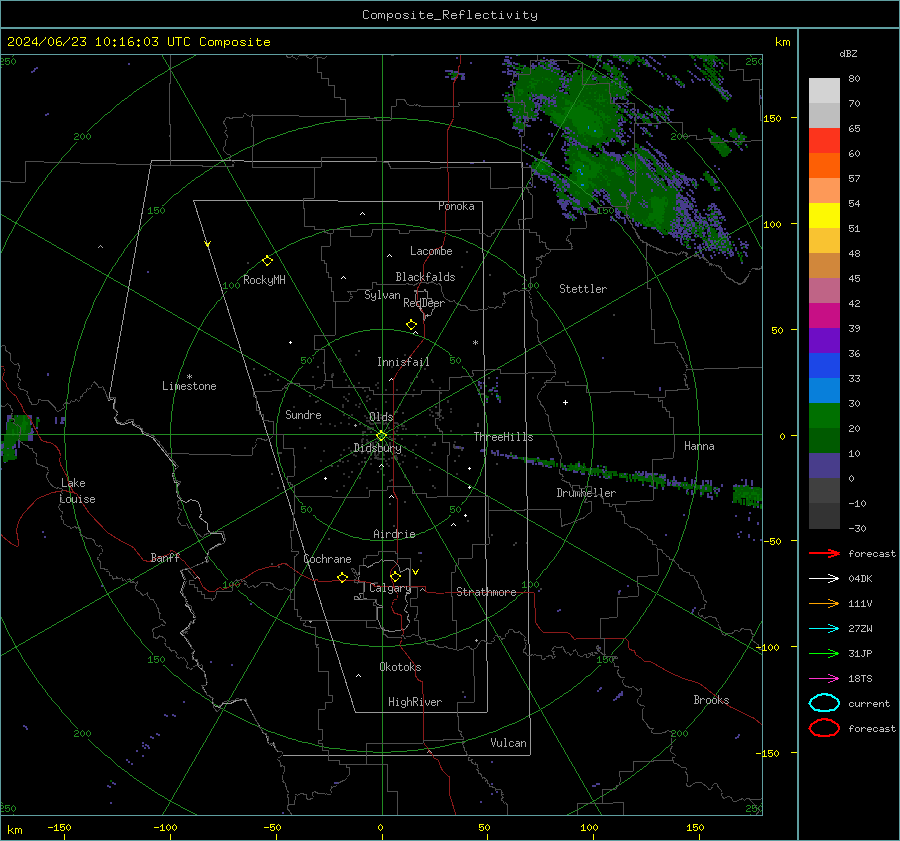Pick the blue 36 dBZ color swatch
Image resolution: width=900 pixels, height=841 pixels.
(824, 366)
